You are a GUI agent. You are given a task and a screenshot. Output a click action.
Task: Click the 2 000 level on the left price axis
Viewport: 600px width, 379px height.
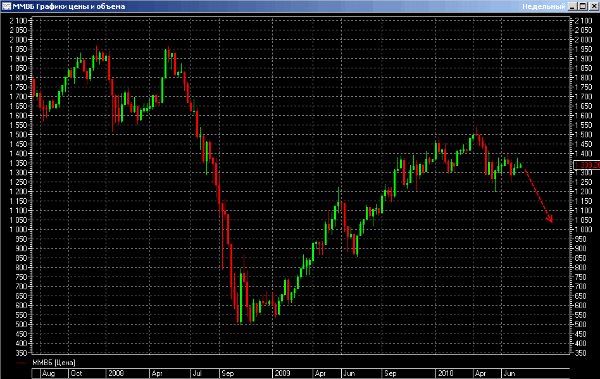tap(18, 39)
